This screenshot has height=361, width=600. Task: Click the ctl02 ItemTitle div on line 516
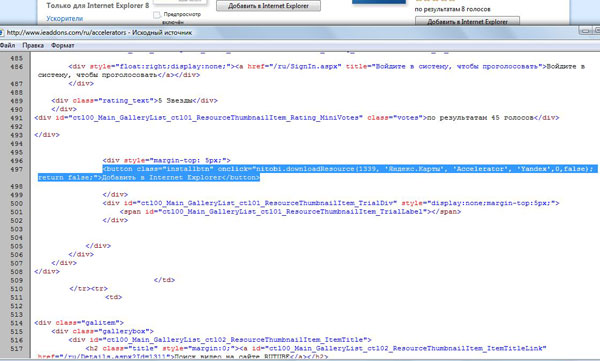220,340
